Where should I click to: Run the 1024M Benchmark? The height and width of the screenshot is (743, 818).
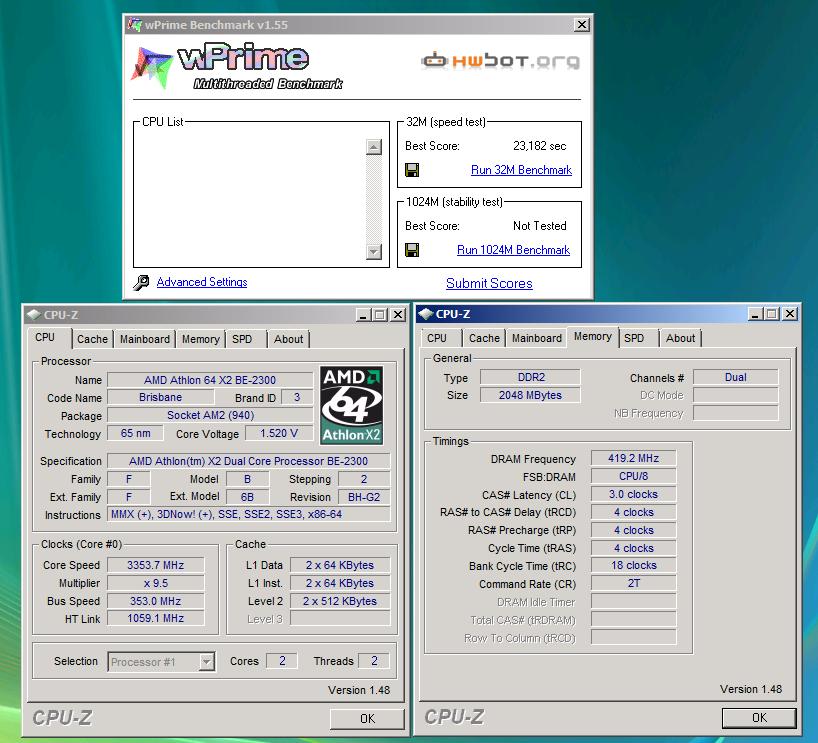(513, 250)
